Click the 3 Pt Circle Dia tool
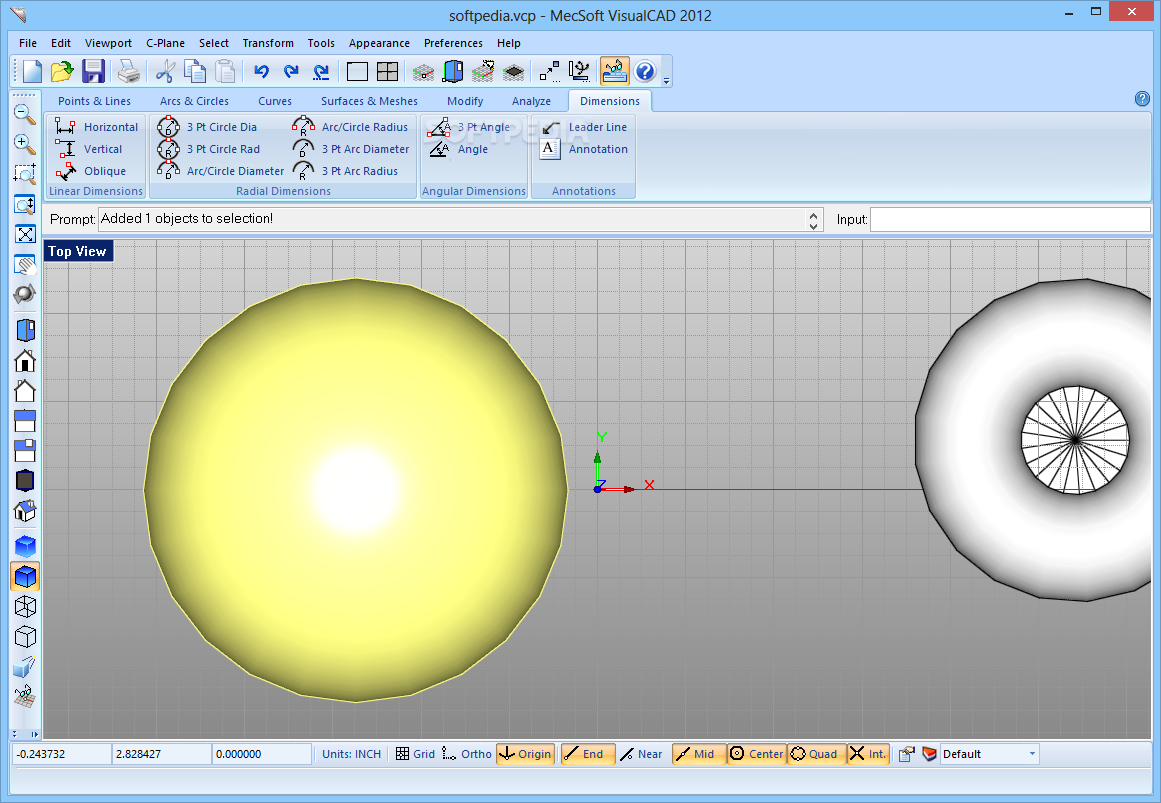 point(207,127)
